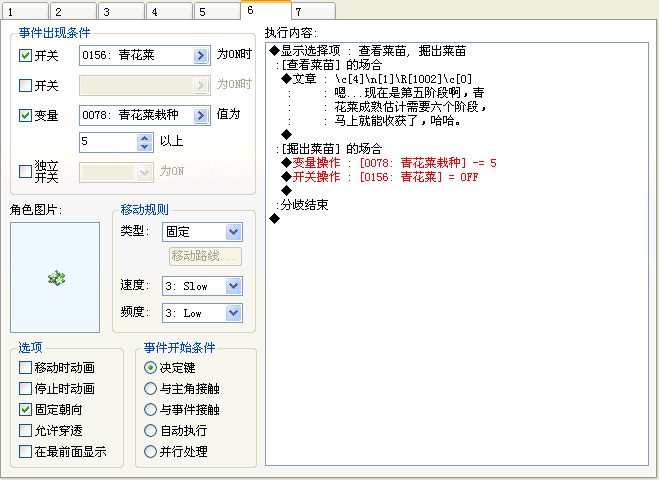659x480 pixels.
Task: Enable 移动时动画 option
Action: [25, 368]
